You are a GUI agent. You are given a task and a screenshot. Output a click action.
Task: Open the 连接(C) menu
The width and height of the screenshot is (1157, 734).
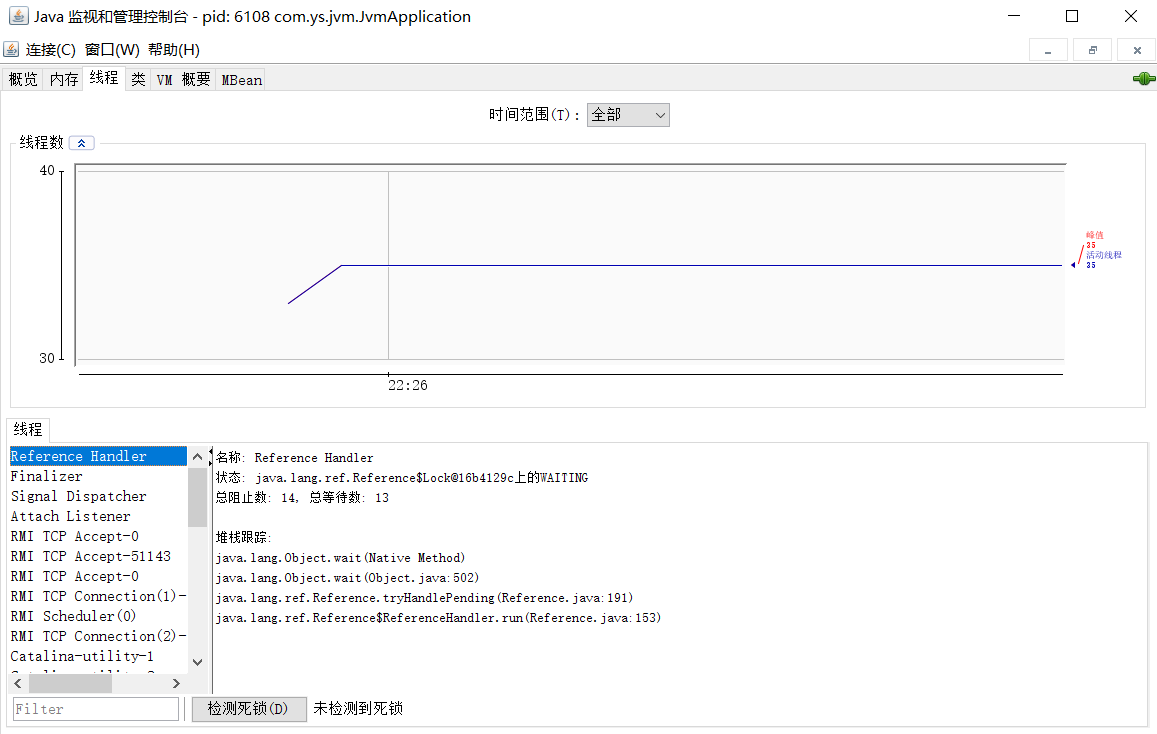tap(50, 50)
